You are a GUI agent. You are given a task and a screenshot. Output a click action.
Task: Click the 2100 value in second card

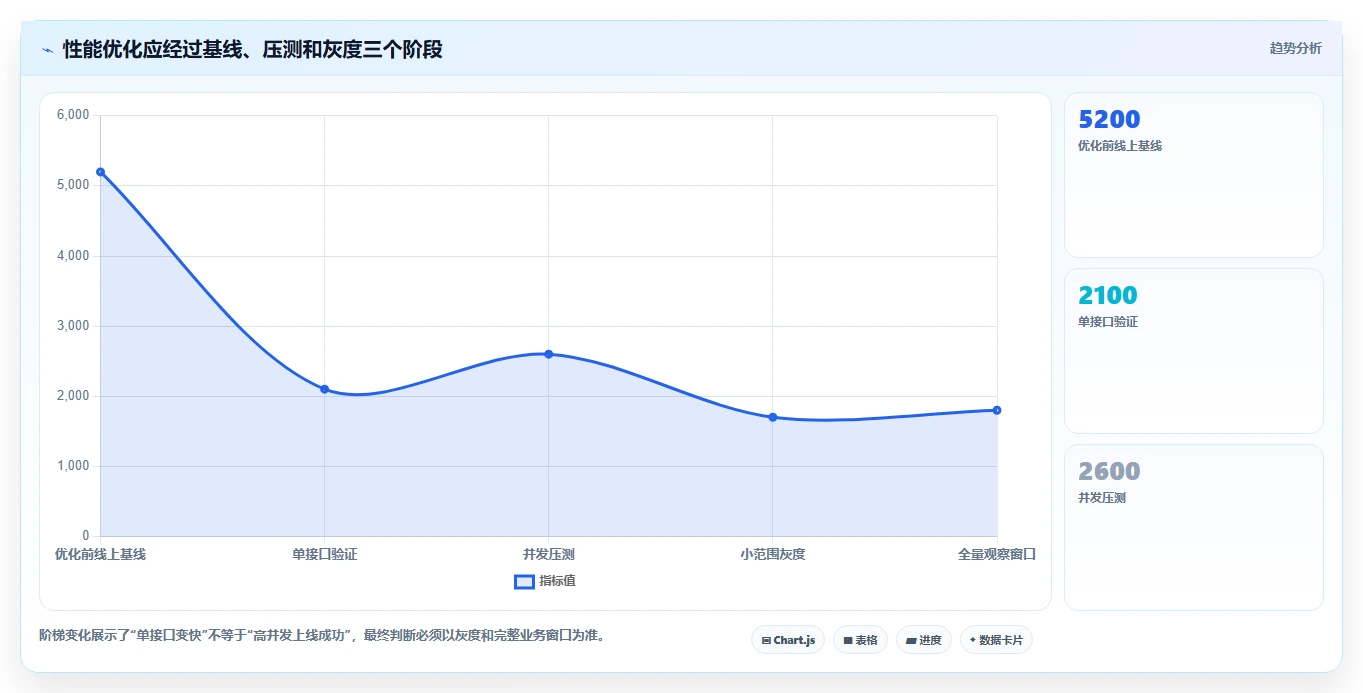[x=1108, y=295]
